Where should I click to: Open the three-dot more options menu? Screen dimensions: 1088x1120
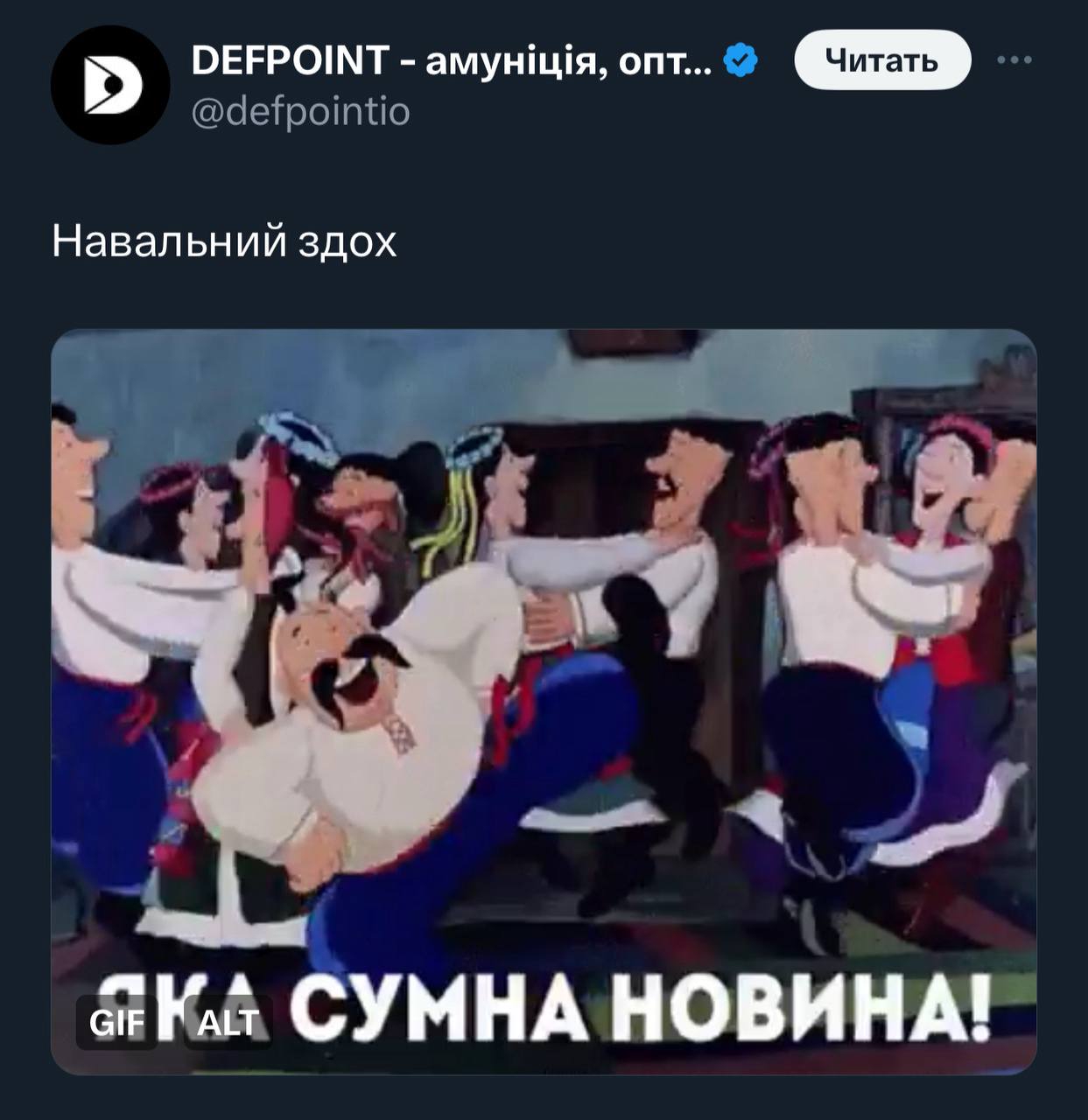pyautogui.click(x=1014, y=59)
